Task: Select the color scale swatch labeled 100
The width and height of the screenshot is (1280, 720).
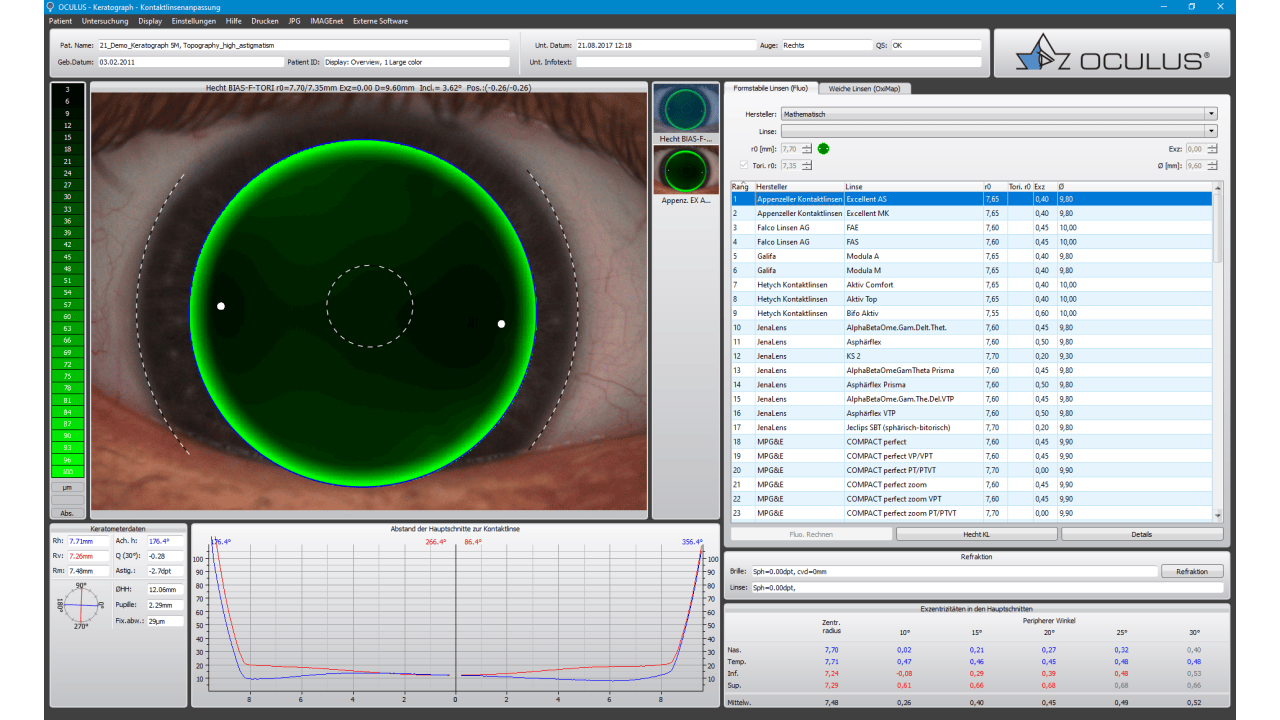Action: 67,471
